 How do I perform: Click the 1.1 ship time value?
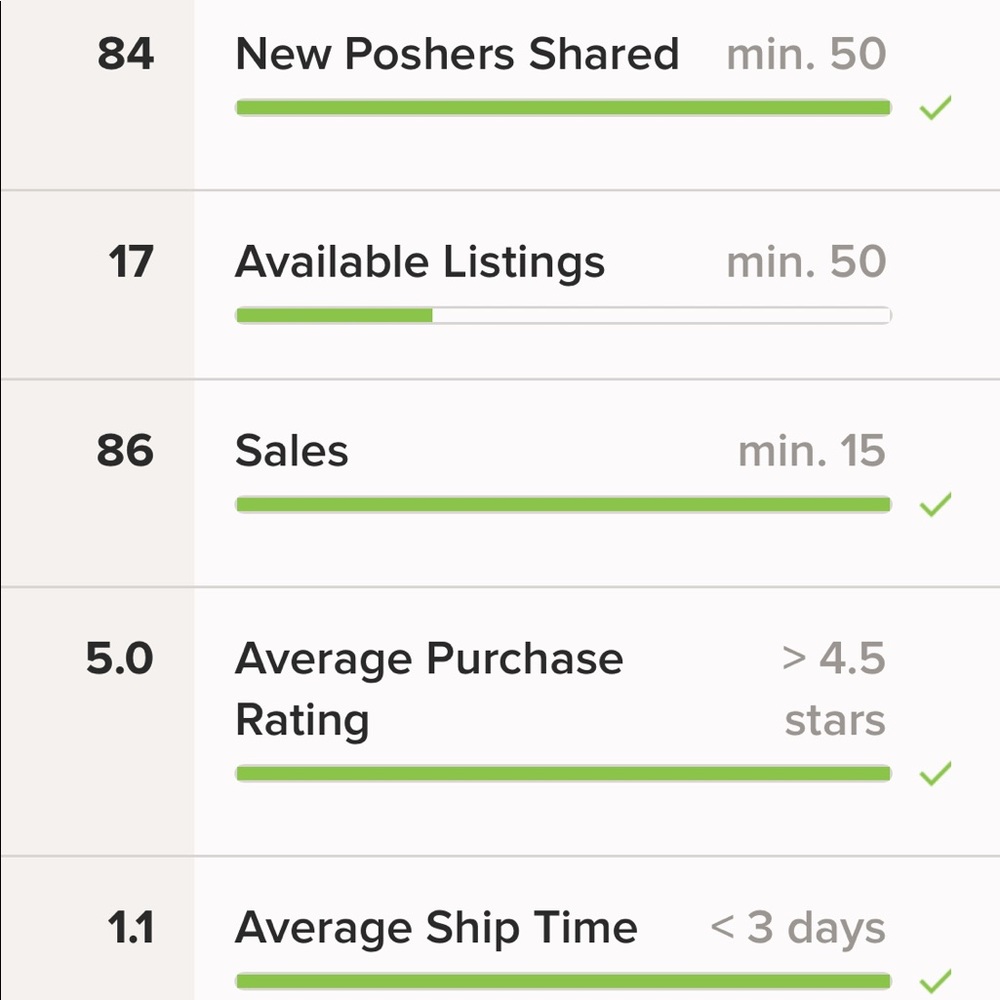tap(131, 928)
